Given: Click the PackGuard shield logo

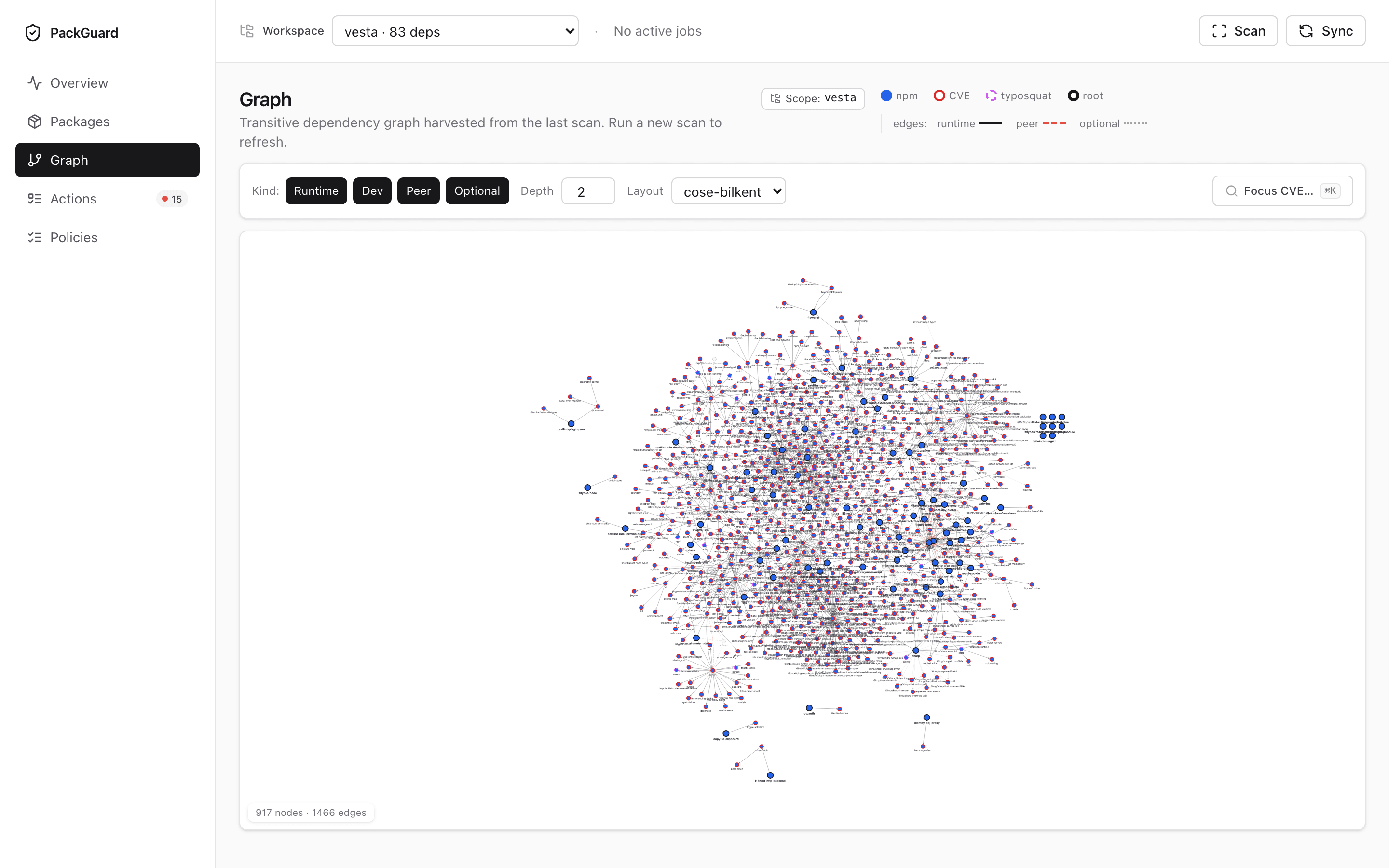Looking at the screenshot, I should click(x=33, y=33).
